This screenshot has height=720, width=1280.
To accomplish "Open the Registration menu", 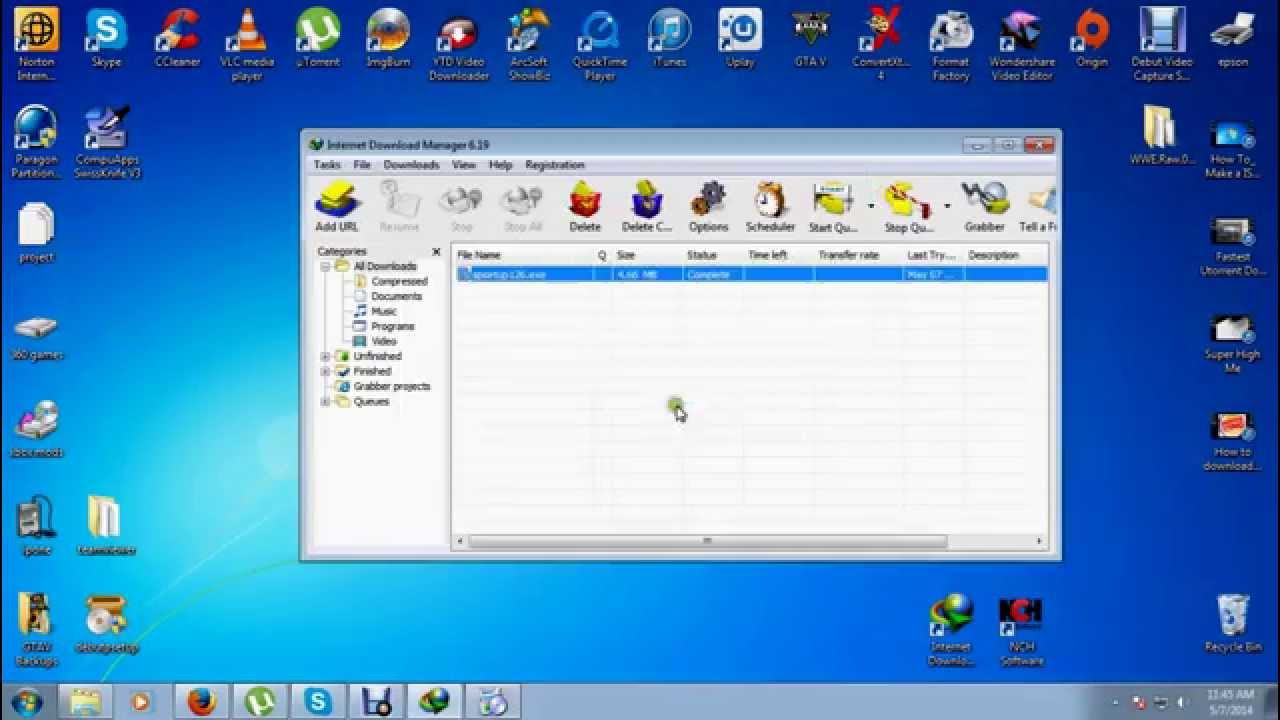I will click(554, 165).
